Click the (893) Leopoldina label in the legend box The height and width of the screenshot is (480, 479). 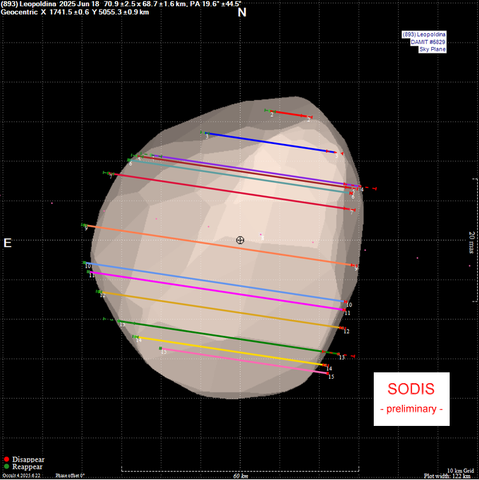pos(424,35)
